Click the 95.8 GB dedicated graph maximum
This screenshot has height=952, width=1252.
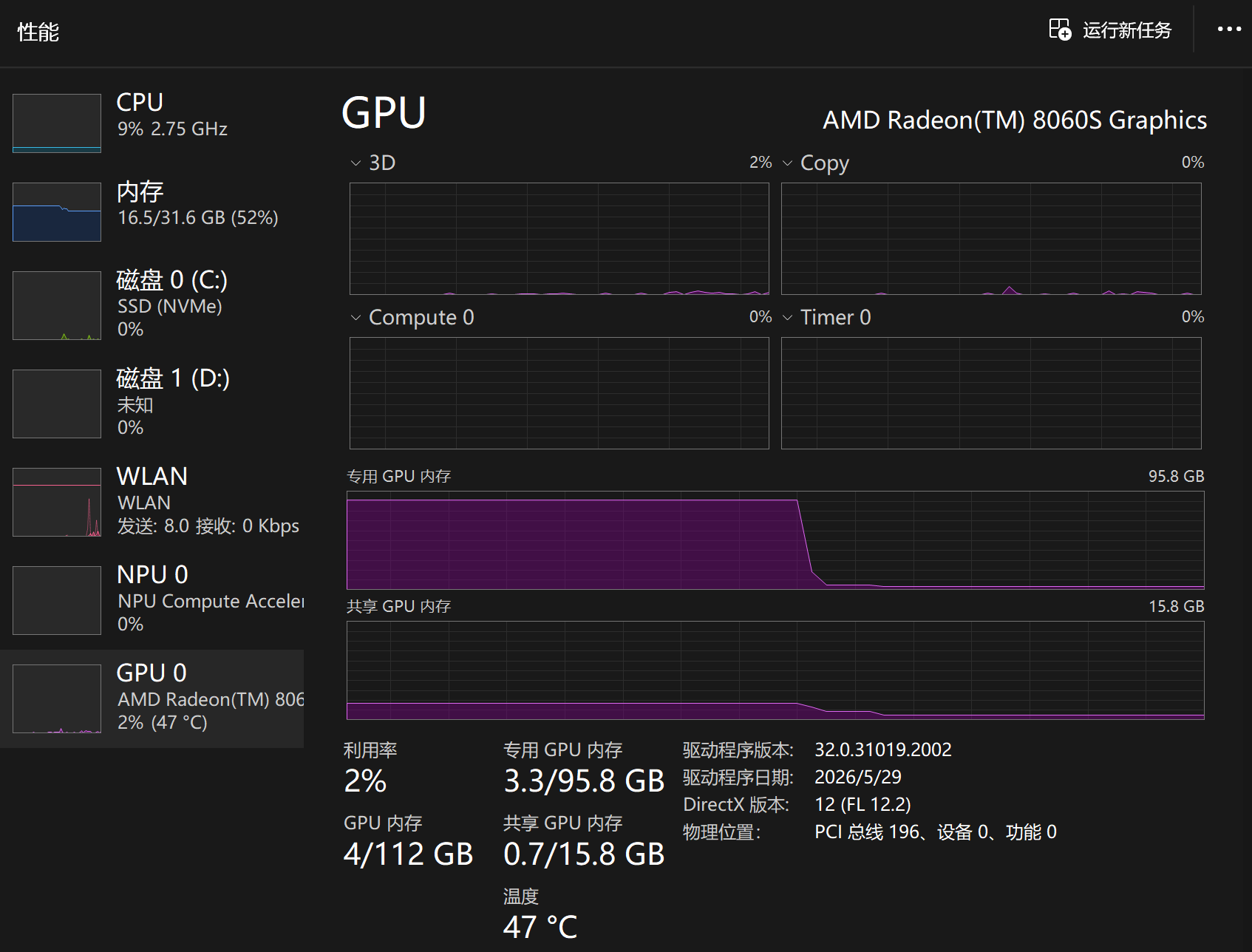coord(1177,476)
